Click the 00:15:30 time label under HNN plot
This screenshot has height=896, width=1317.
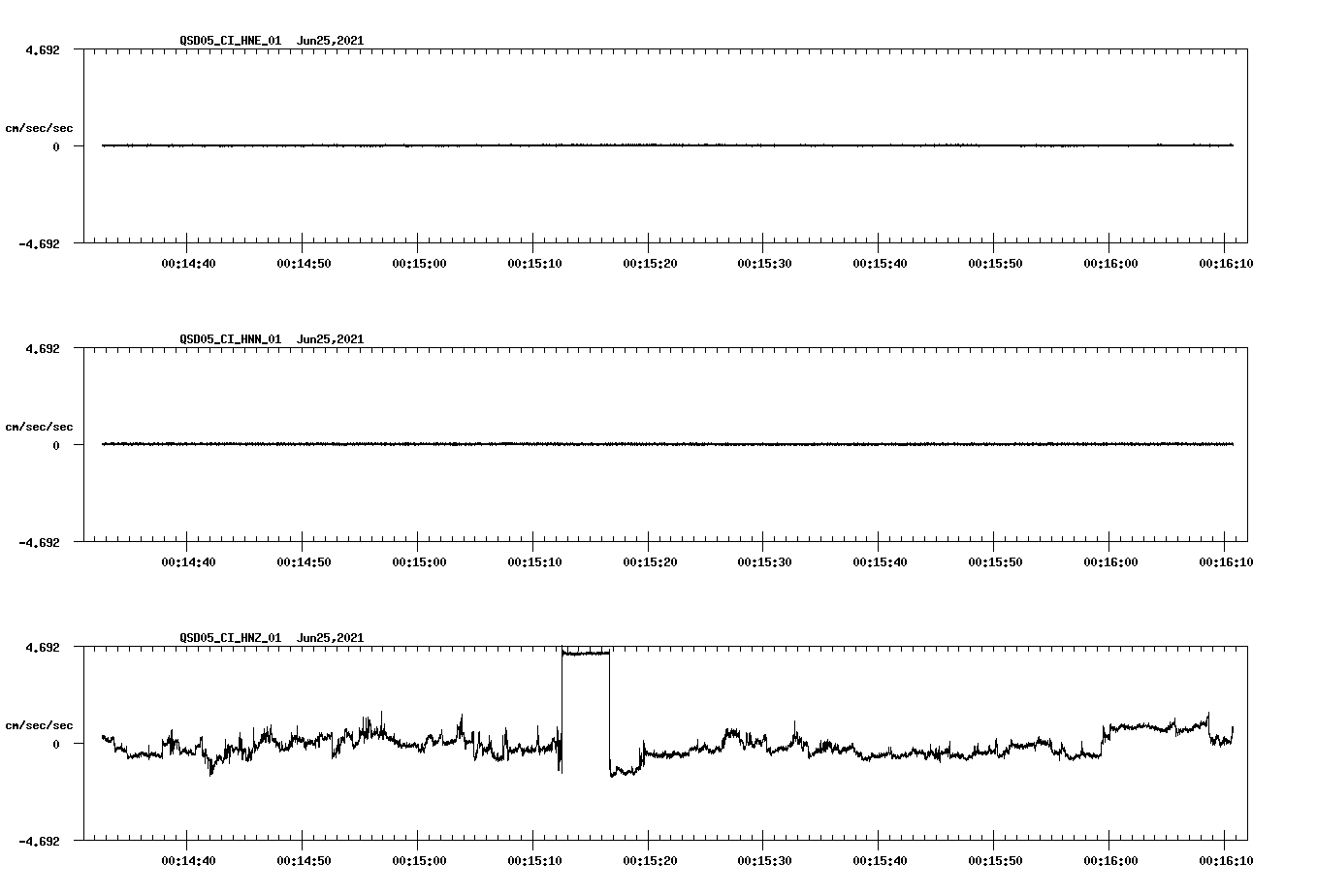pos(764,561)
